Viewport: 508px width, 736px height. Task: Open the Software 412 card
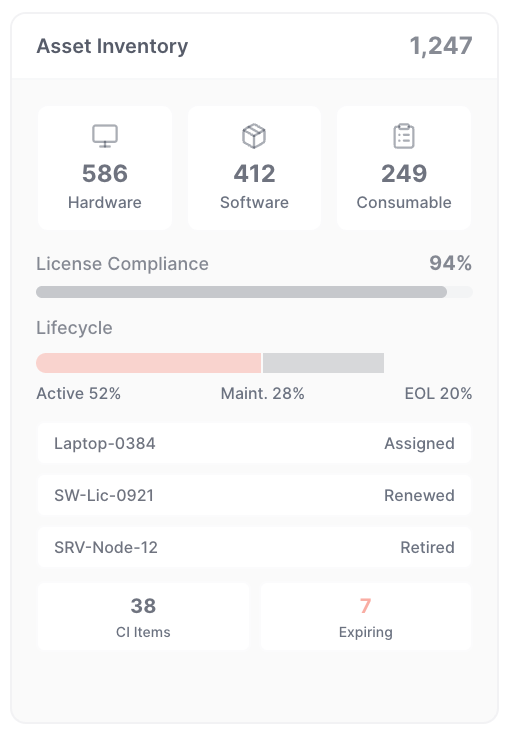(x=254, y=168)
